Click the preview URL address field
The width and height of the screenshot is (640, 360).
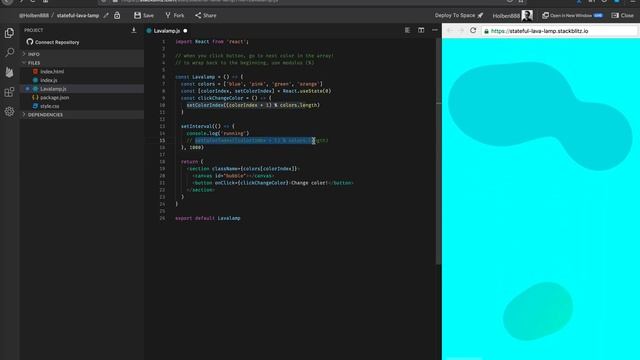tap(559, 31)
